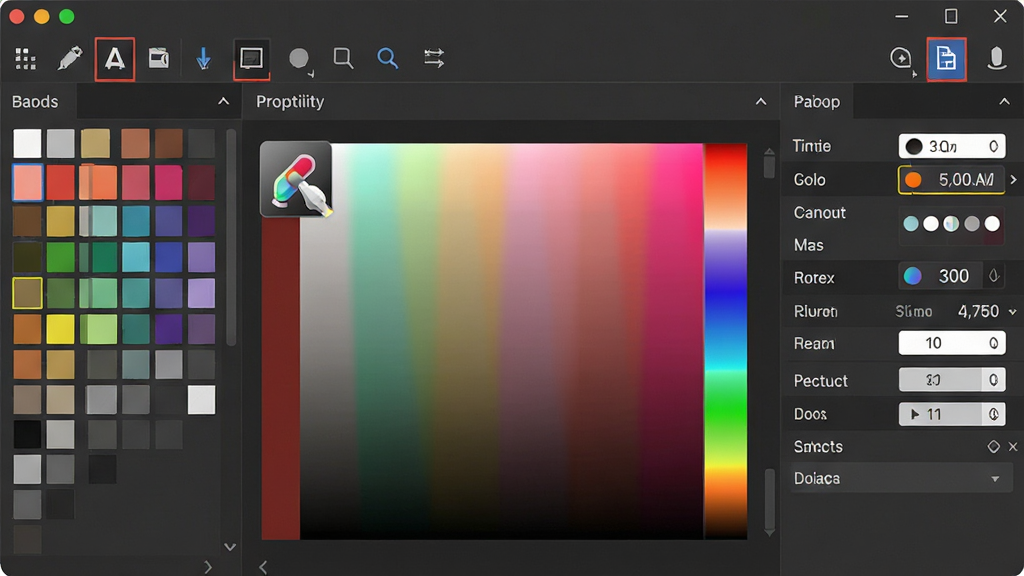Select the Text tool with letter A
Viewport: 1024px width, 576px height.
pyautogui.click(x=115, y=59)
